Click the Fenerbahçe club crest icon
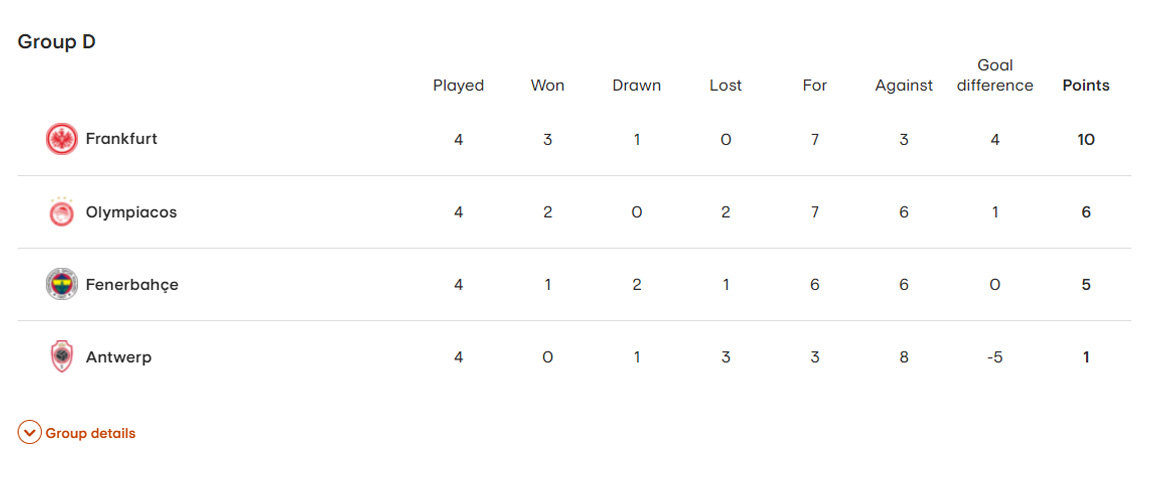 click(62, 284)
